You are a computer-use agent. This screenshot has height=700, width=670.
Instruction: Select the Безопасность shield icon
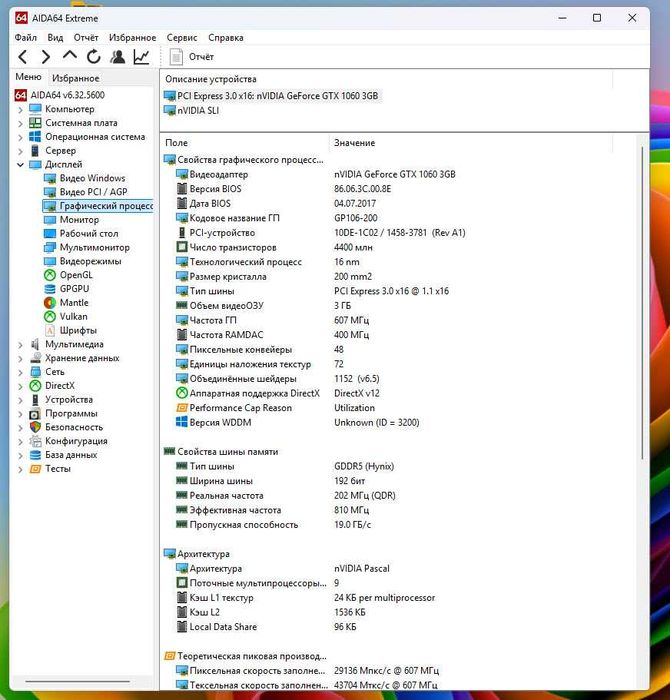(35, 427)
